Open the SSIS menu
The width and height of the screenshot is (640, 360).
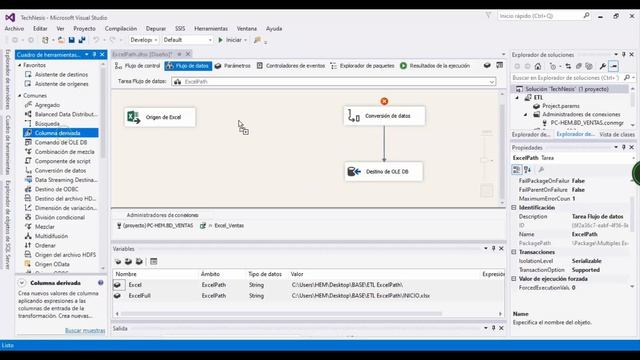click(x=180, y=29)
